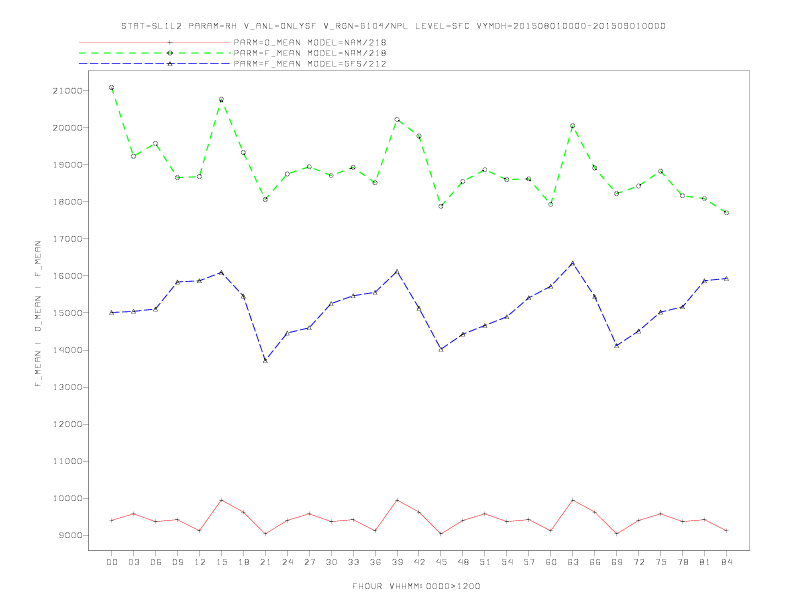This screenshot has height=612, width=792.
Task: Click x-axis tick label 12
Action: point(200,562)
